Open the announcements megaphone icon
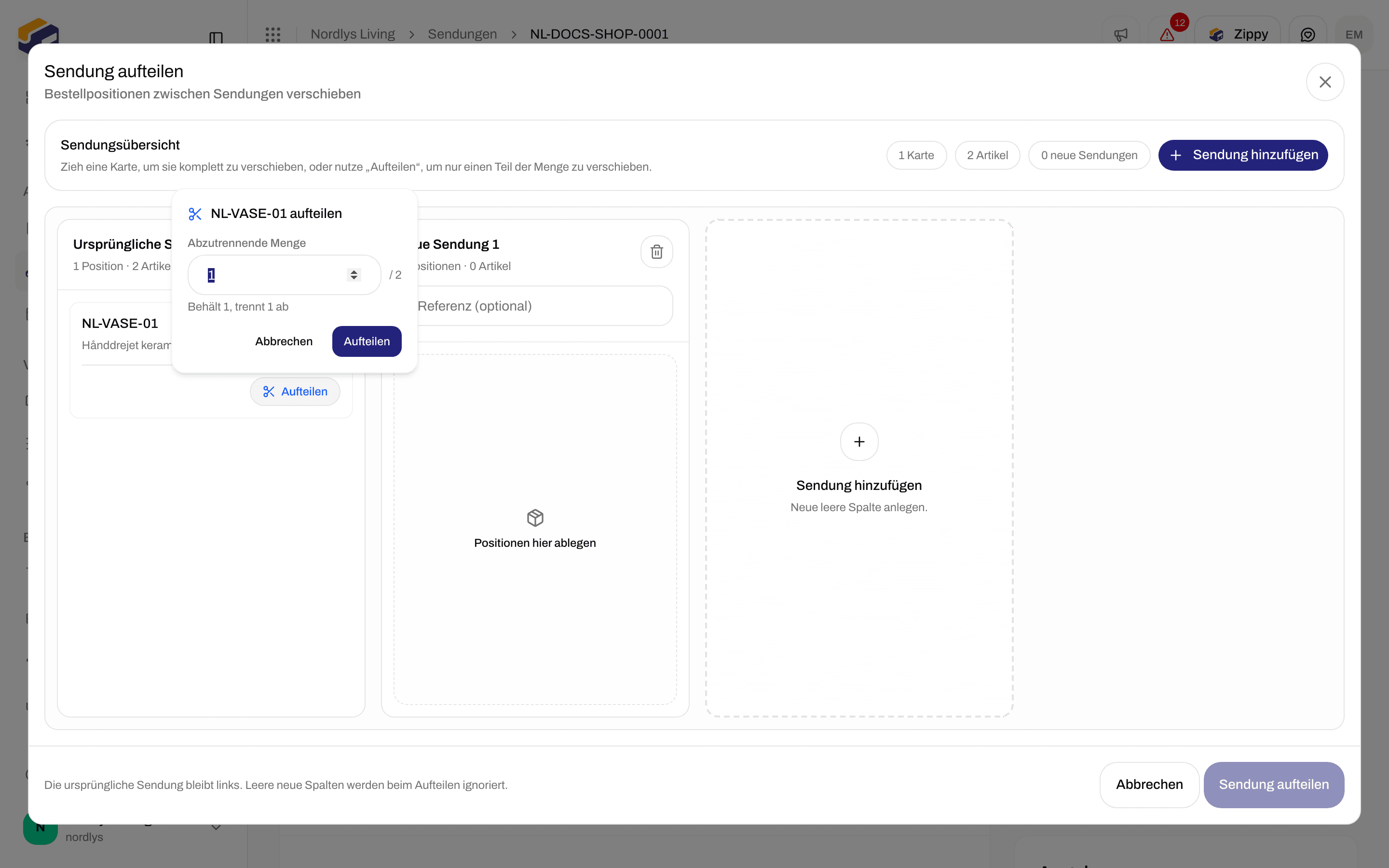This screenshot has height=868, width=1389. [1120, 34]
